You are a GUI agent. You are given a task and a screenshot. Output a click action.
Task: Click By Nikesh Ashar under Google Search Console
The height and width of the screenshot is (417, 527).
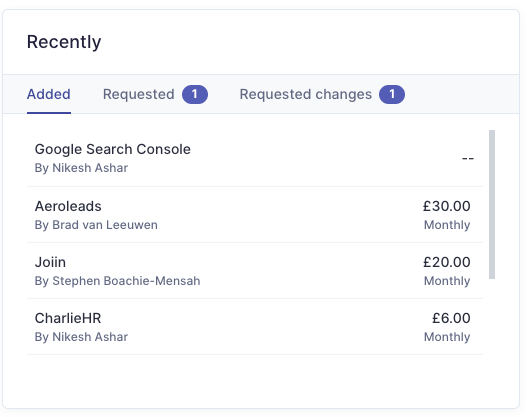point(81,168)
